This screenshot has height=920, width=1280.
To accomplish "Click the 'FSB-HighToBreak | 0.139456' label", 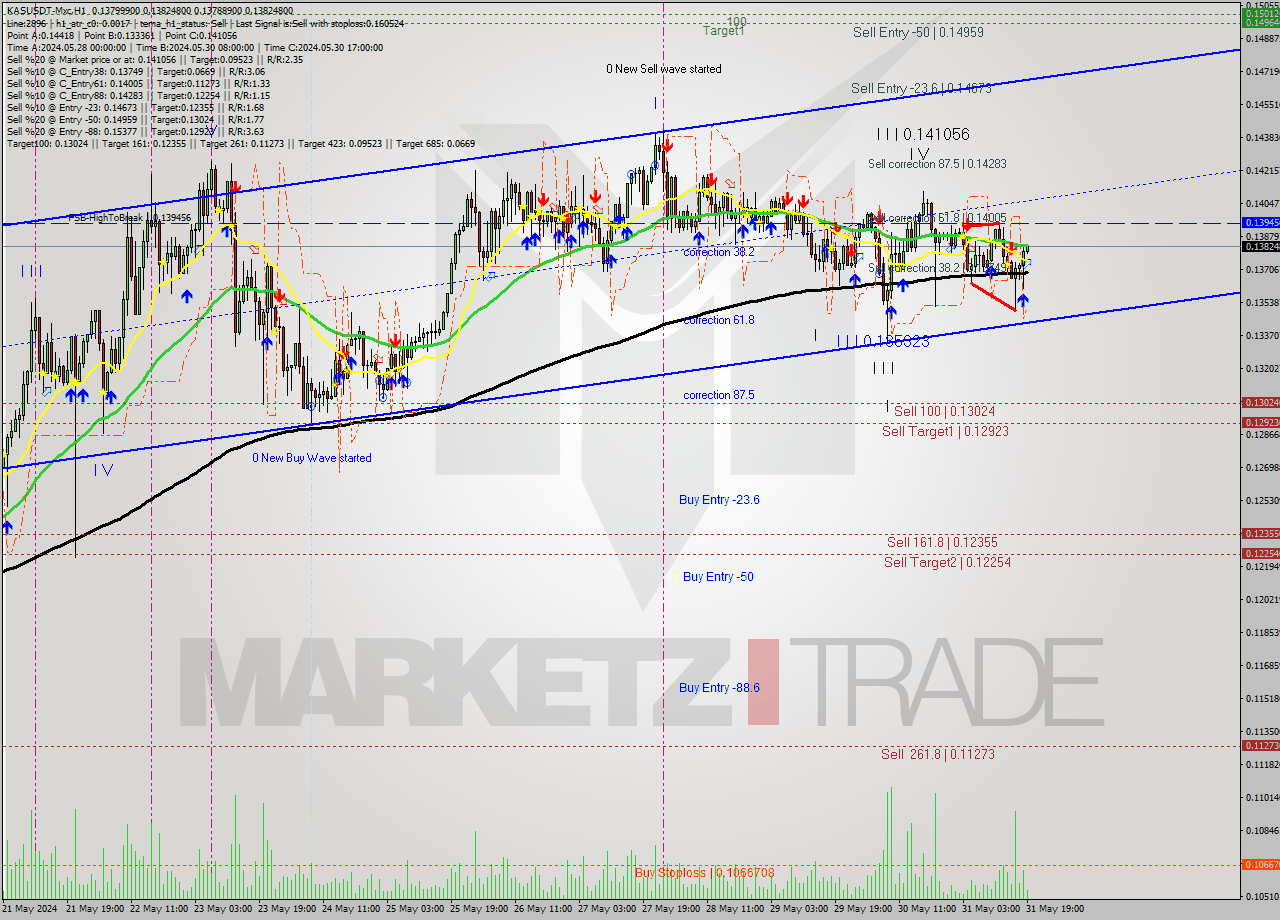I will coord(130,217).
